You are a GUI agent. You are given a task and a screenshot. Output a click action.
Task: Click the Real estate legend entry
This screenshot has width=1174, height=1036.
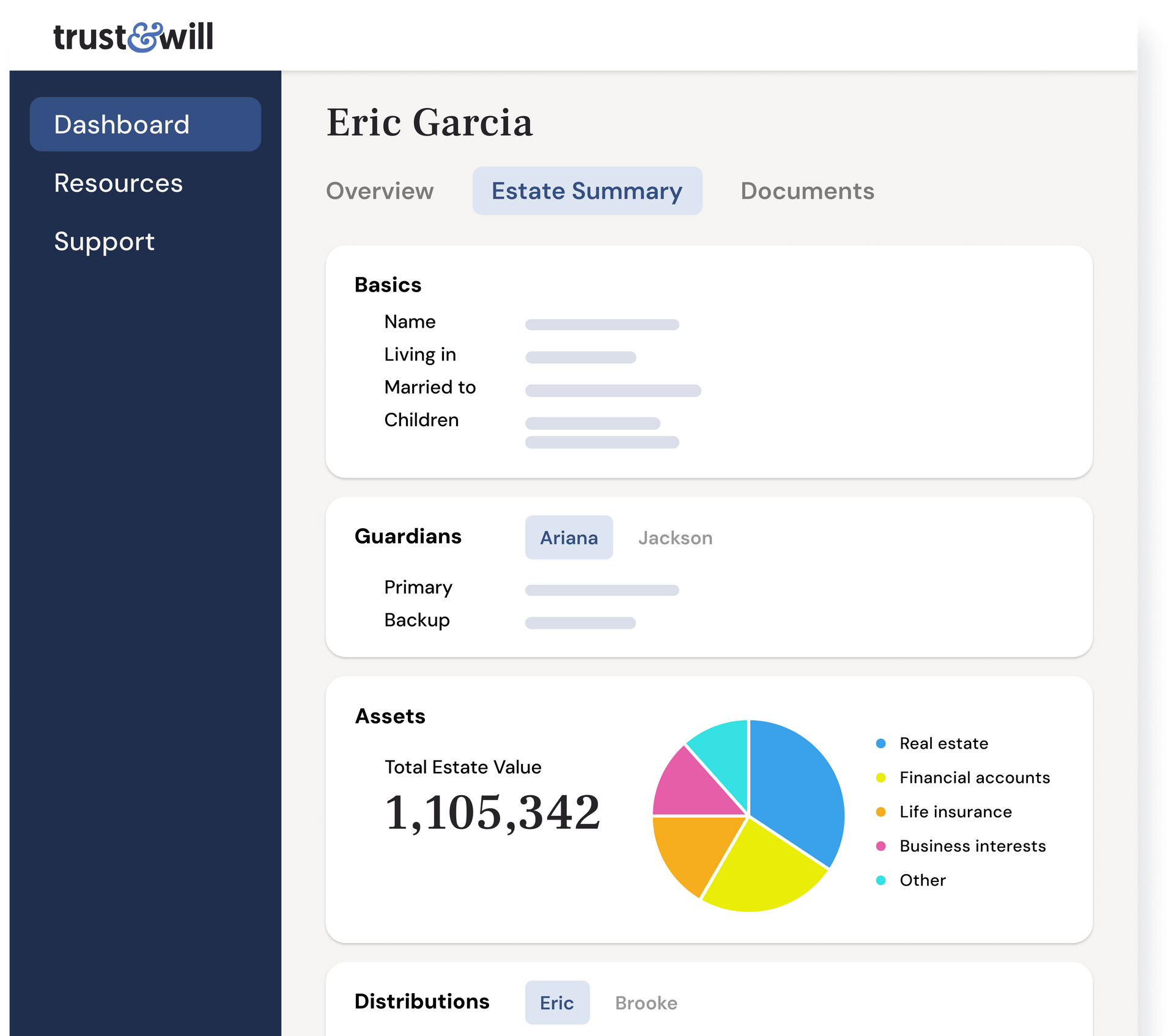(932, 743)
